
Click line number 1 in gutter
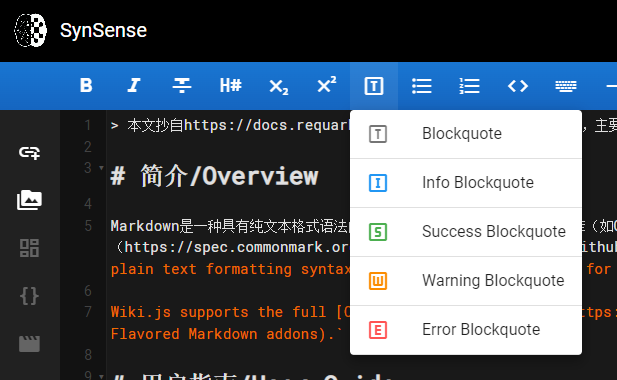(89, 125)
